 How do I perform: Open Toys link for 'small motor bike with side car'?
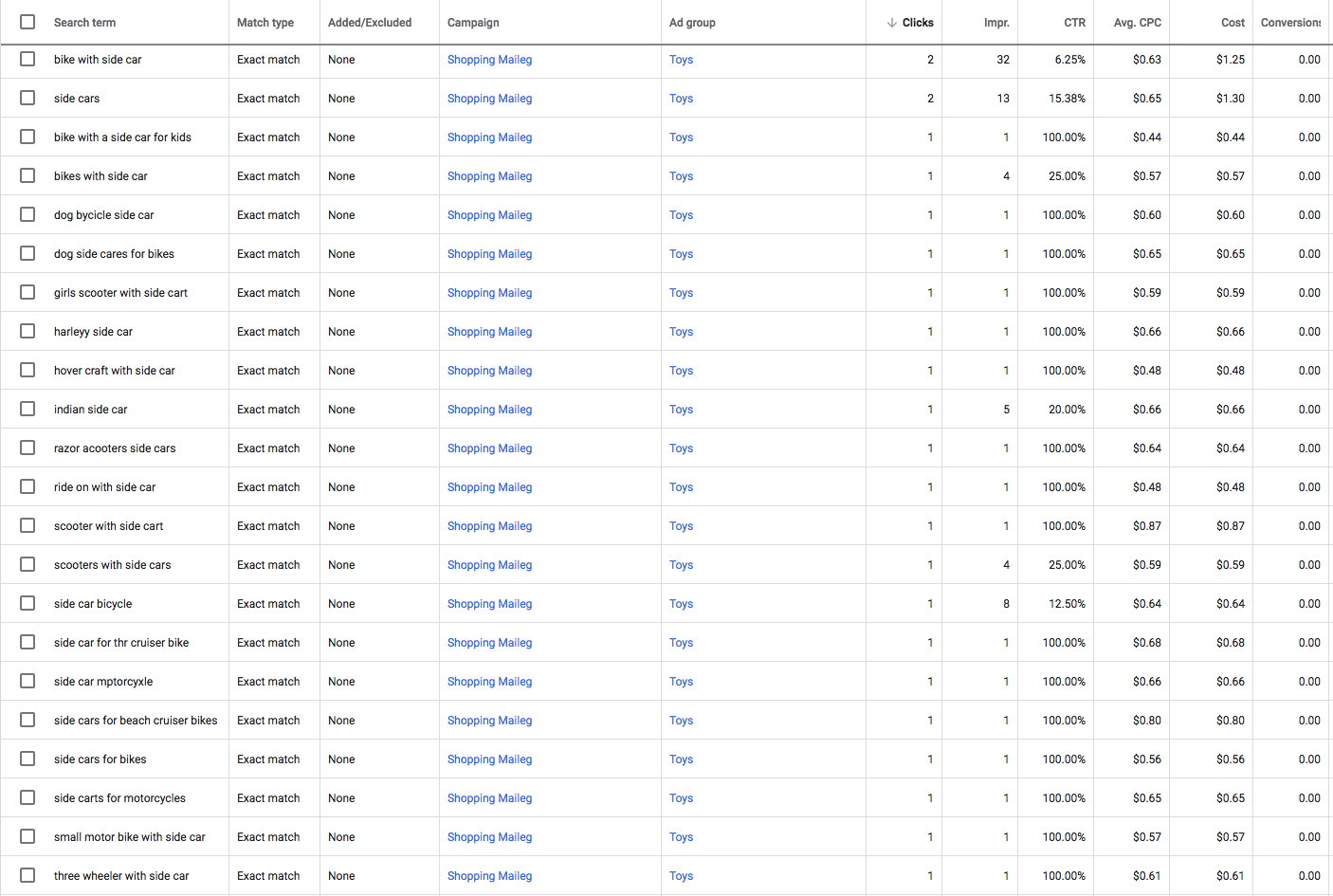pos(681,837)
